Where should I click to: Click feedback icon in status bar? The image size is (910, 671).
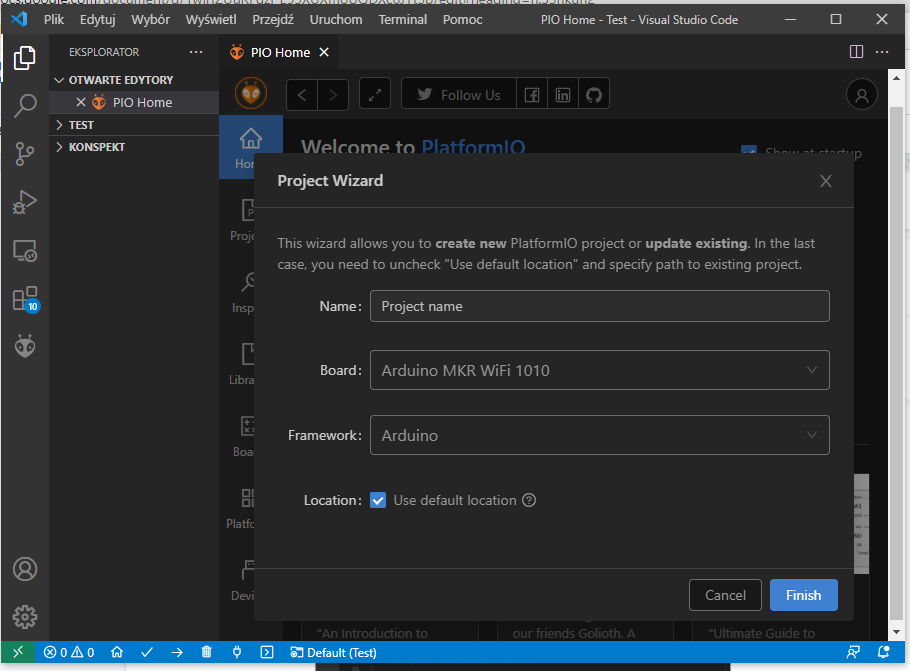(x=853, y=652)
